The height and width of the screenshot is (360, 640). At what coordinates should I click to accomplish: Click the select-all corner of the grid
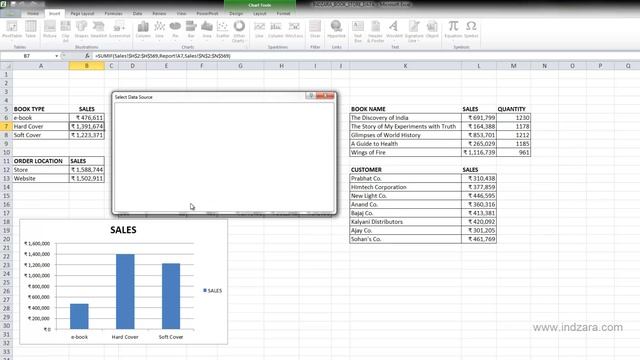pos(6,66)
